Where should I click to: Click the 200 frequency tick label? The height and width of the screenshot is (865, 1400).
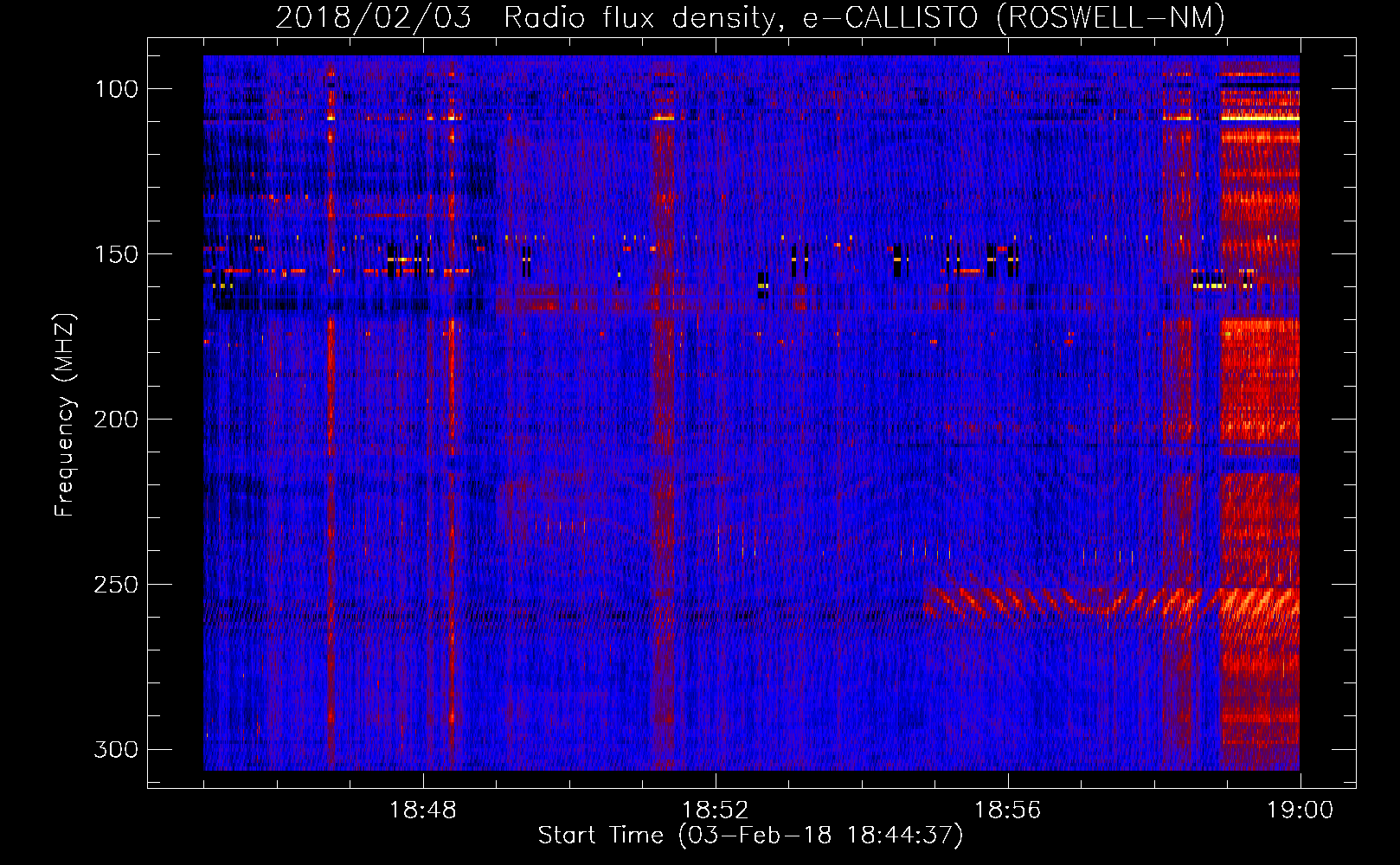116,420
